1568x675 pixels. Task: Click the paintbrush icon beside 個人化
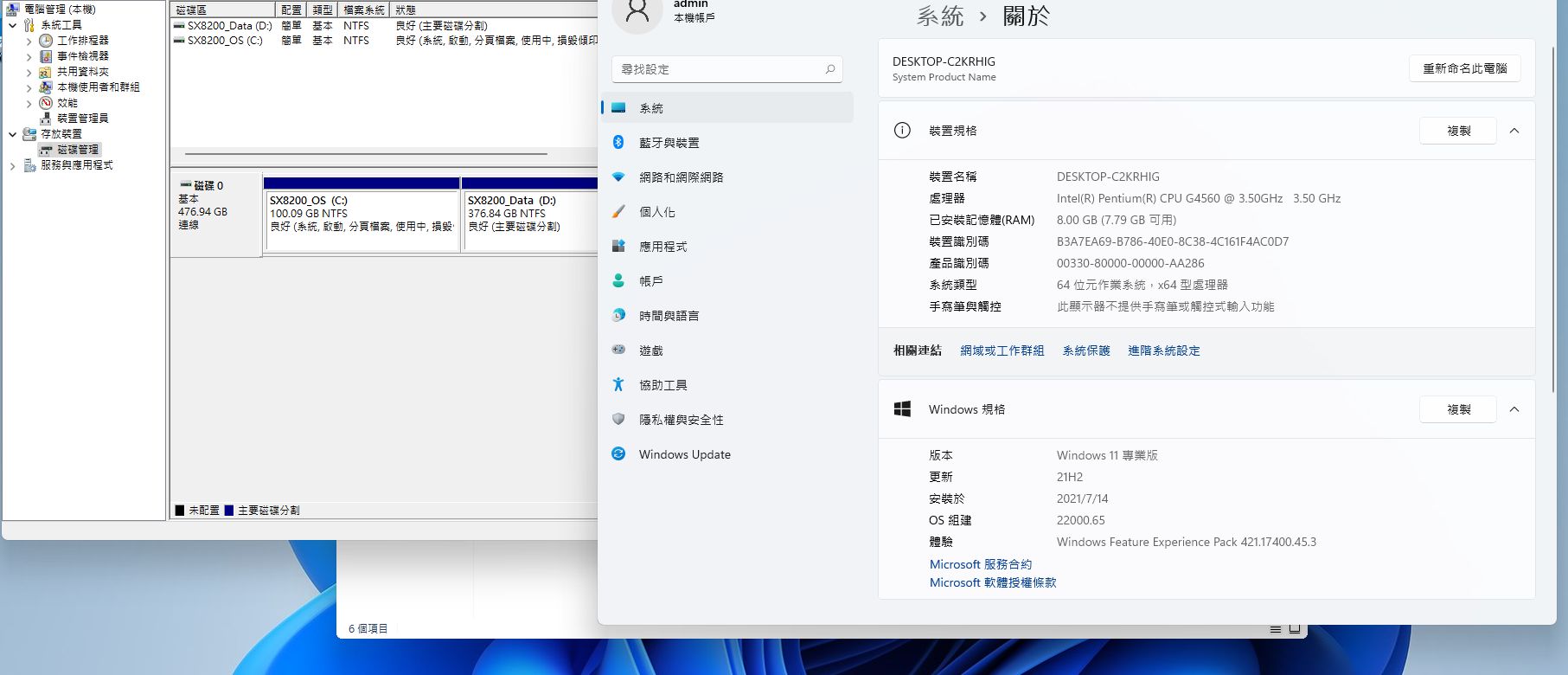[618, 211]
